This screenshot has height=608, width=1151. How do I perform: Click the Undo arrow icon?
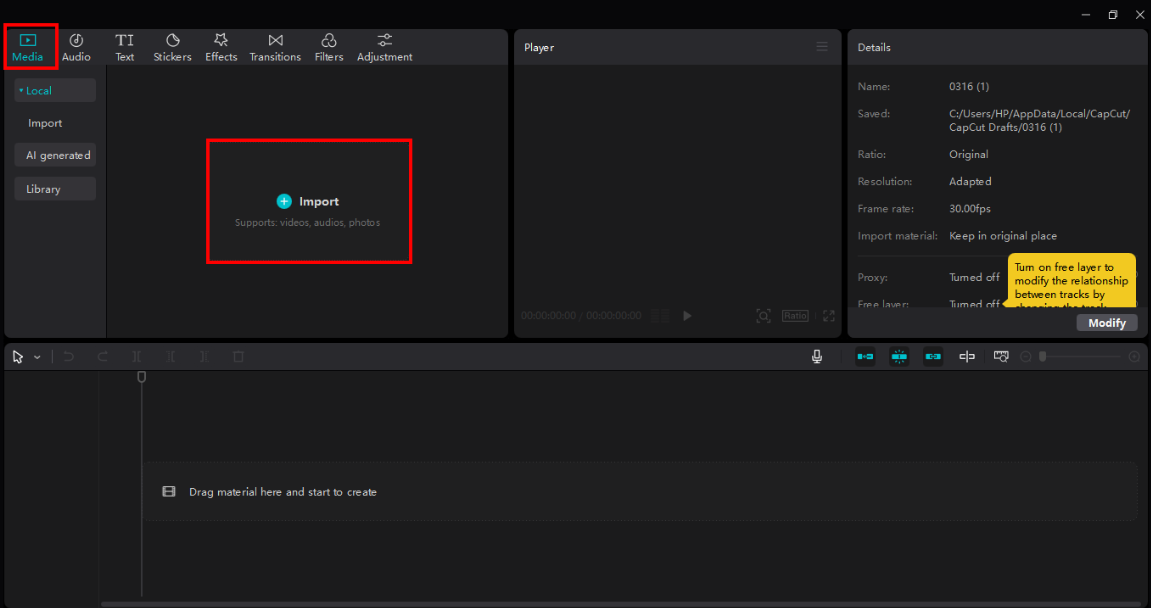click(68, 357)
